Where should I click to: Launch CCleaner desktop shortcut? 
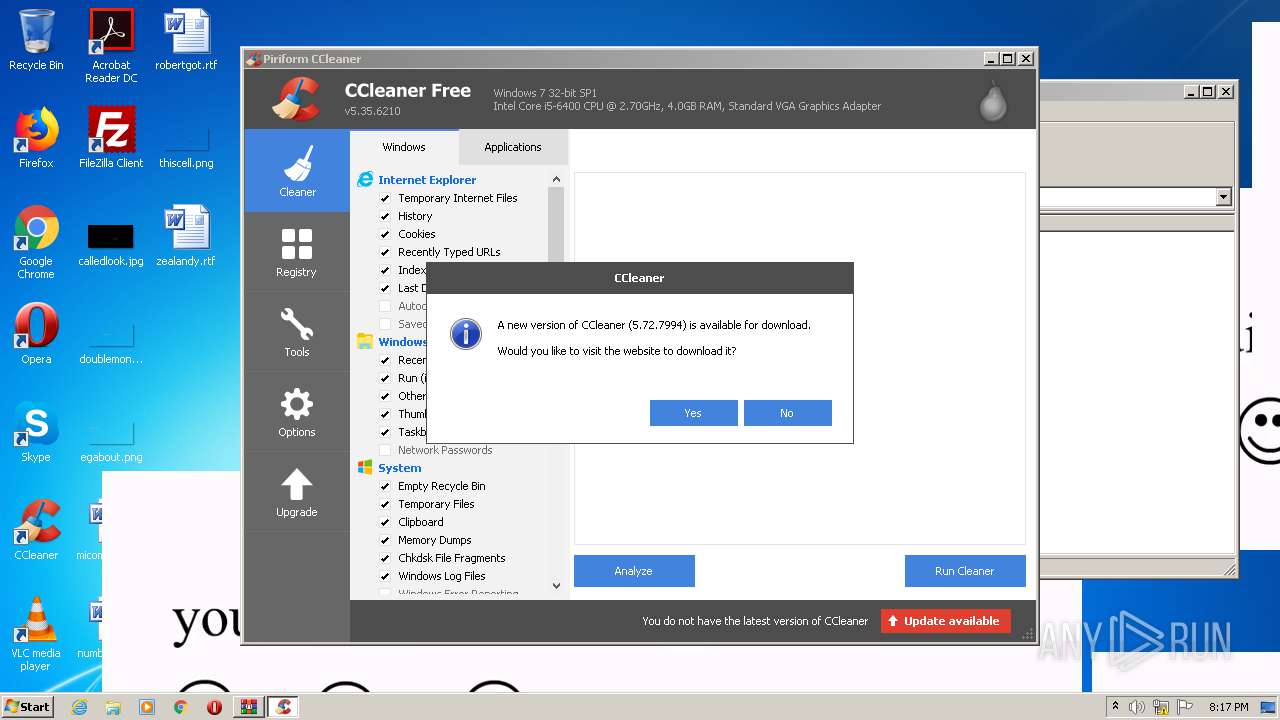coord(36,530)
